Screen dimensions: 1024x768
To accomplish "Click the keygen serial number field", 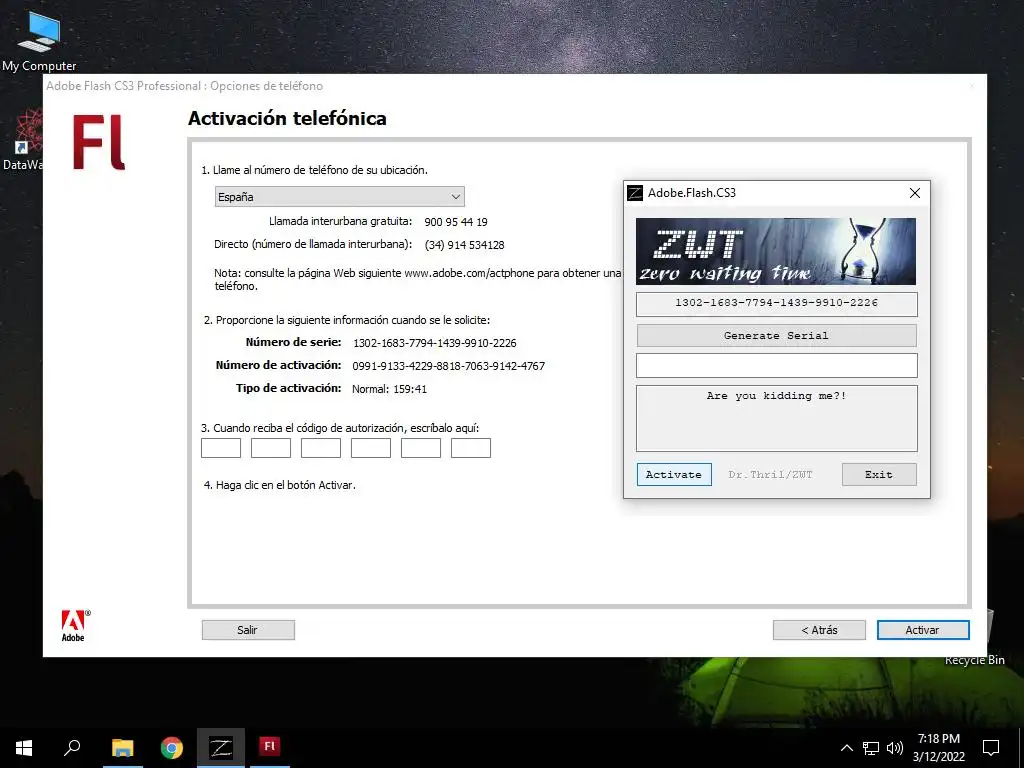I will tap(776, 304).
